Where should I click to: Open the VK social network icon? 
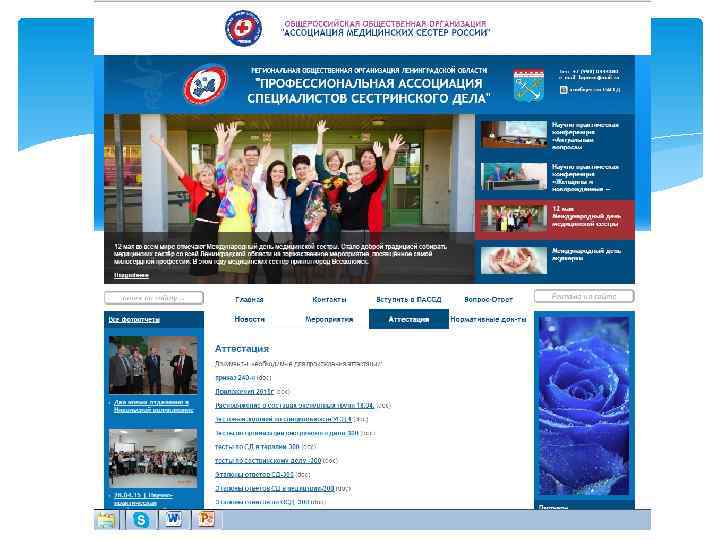(563, 90)
